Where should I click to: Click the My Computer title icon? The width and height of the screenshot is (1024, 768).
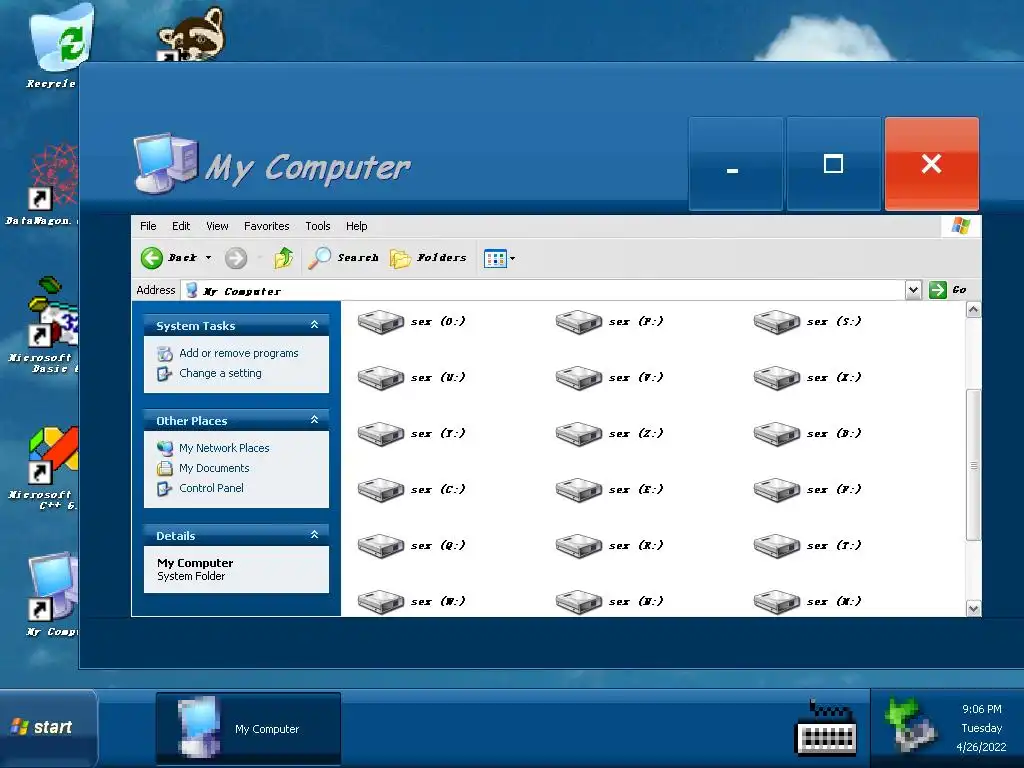click(165, 163)
